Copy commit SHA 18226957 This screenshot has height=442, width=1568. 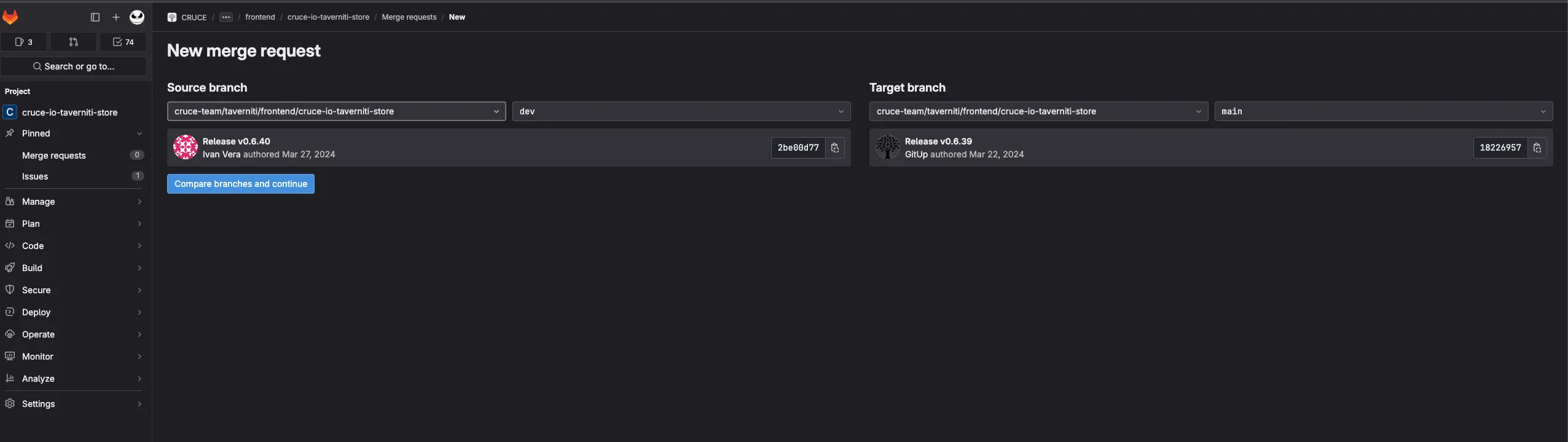1537,148
